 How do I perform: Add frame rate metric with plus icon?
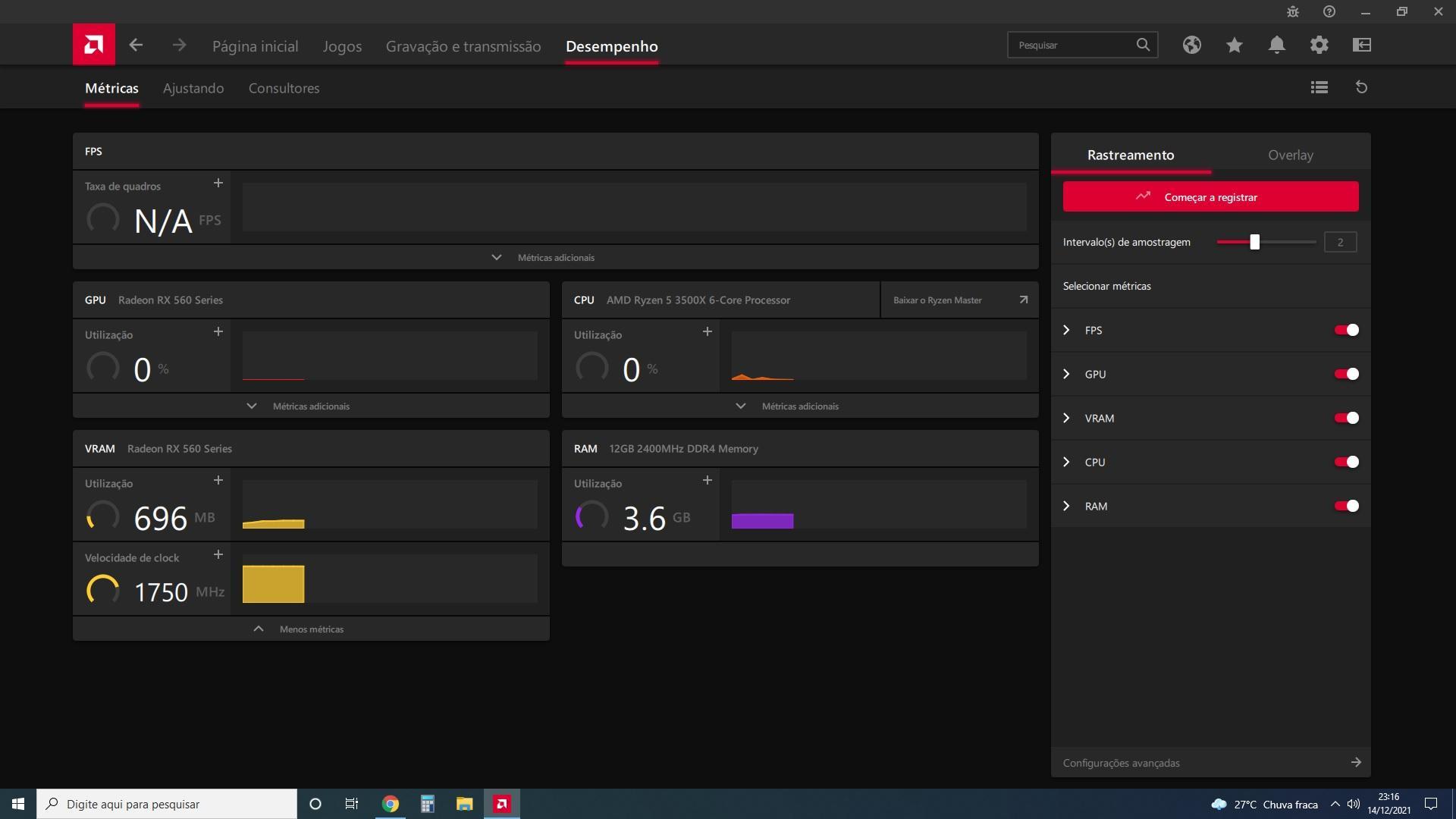click(218, 183)
